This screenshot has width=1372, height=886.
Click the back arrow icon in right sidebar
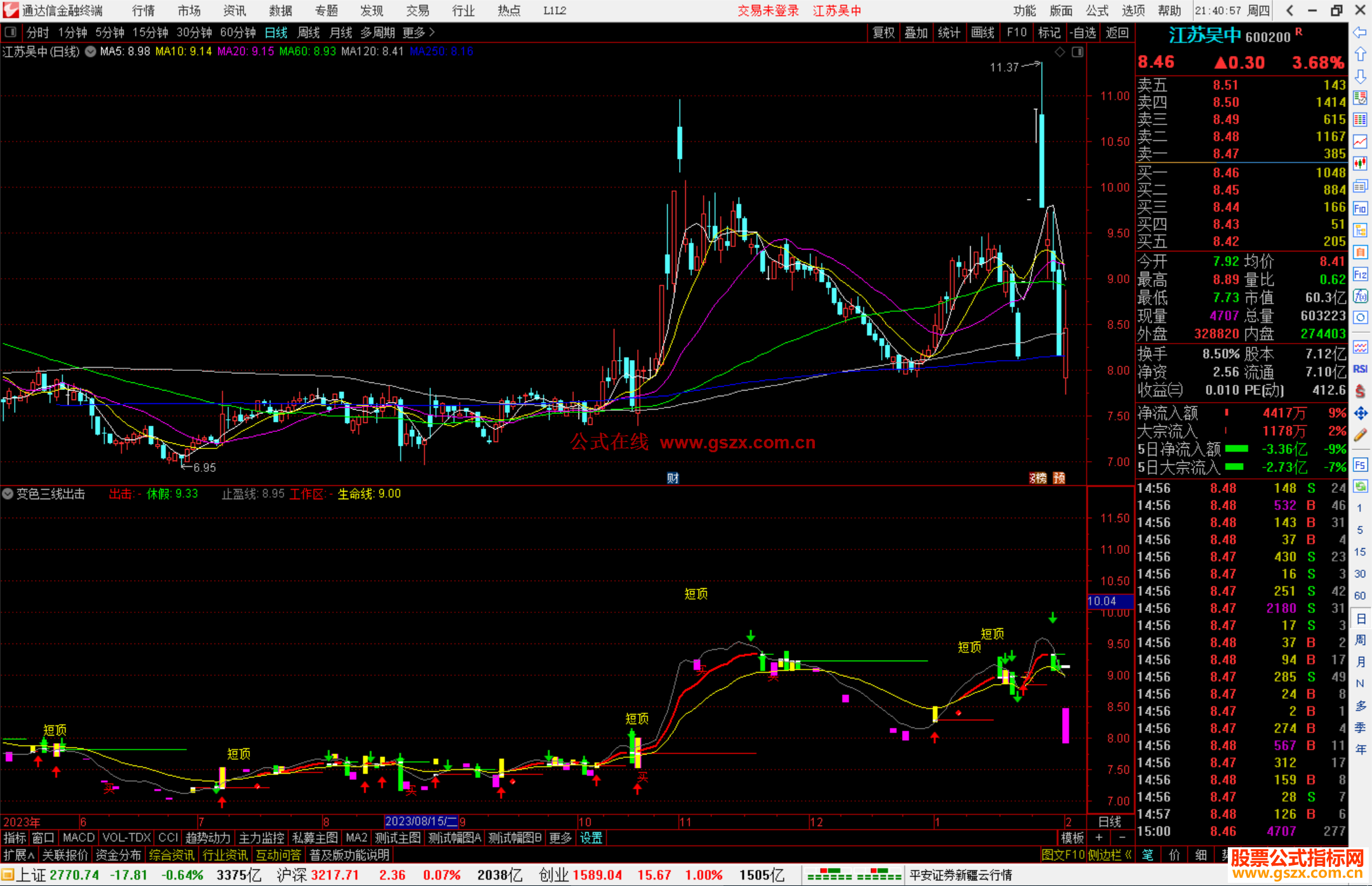pos(1360,32)
